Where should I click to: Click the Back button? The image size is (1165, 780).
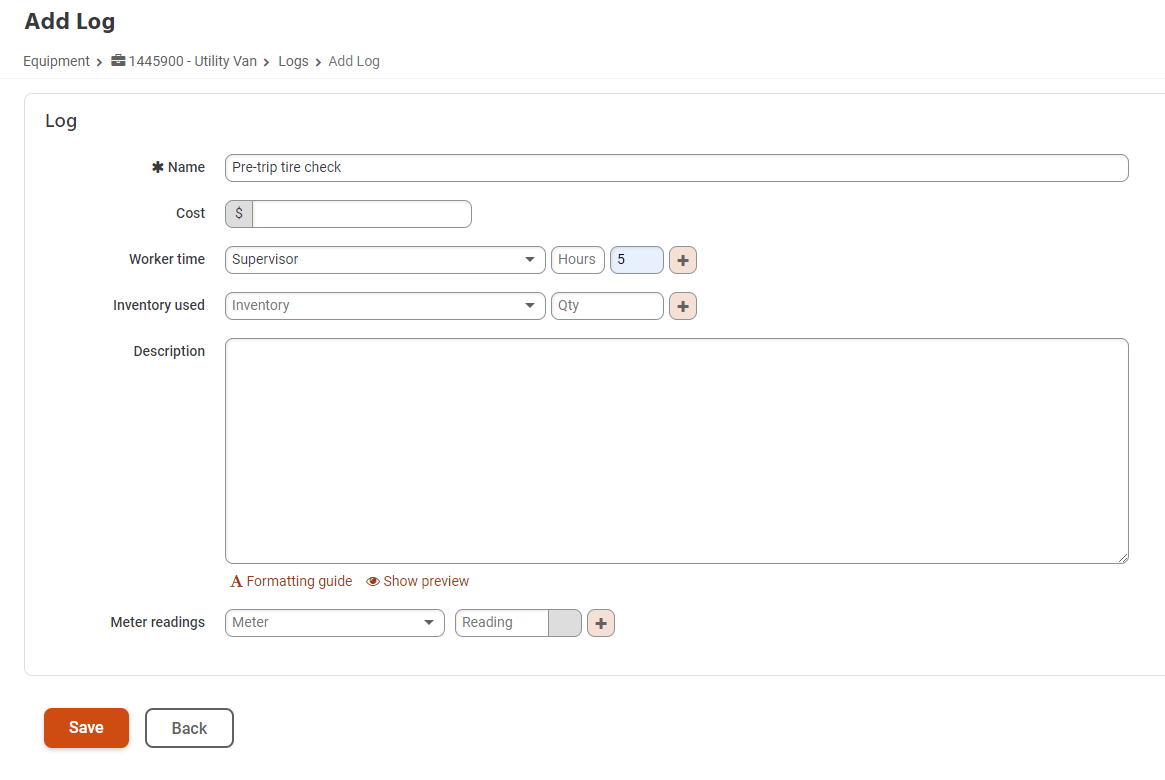[189, 728]
